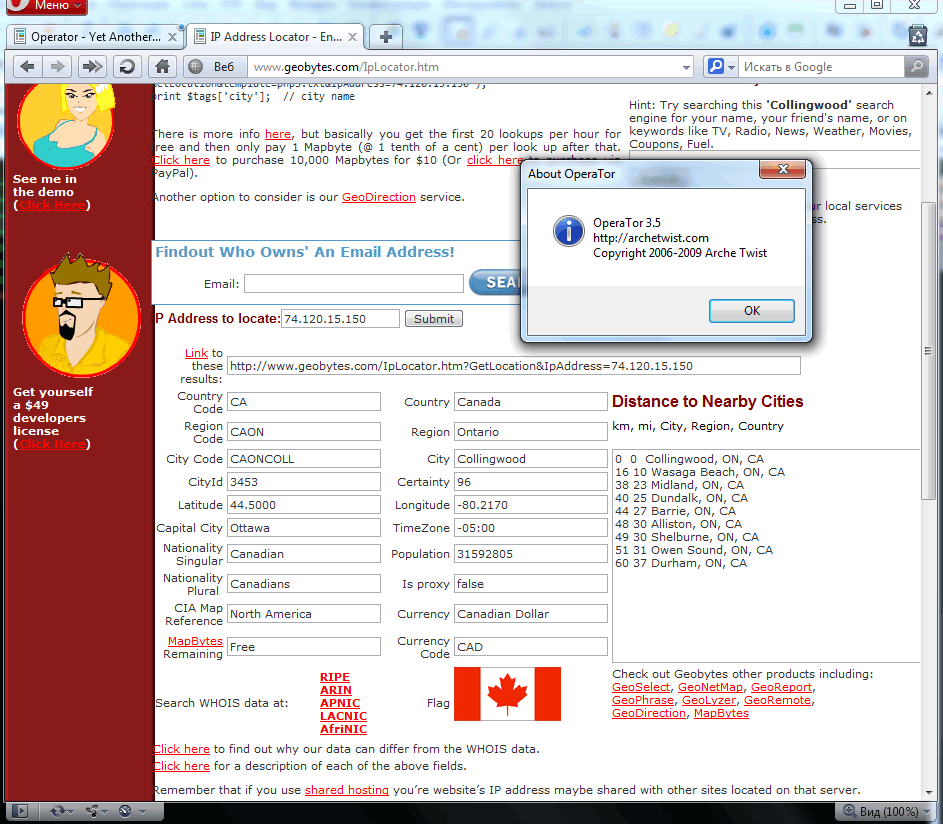Image resolution: width=943 pixels, height=824 pixels.
Task: Click the Canadian flag image
Action: click(507, 694)
